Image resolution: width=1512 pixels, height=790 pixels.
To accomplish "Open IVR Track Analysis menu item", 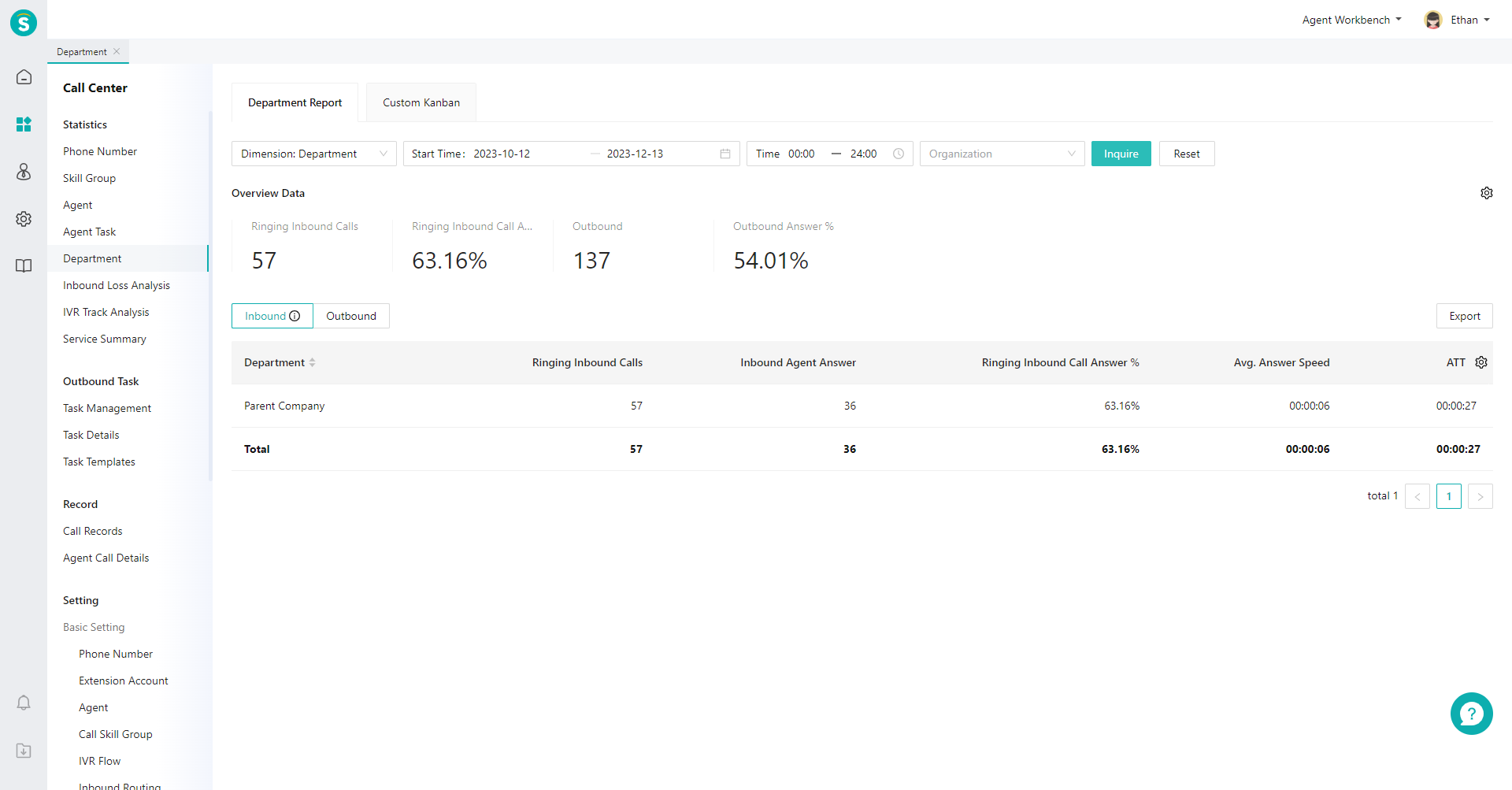I will click(106, 312).
